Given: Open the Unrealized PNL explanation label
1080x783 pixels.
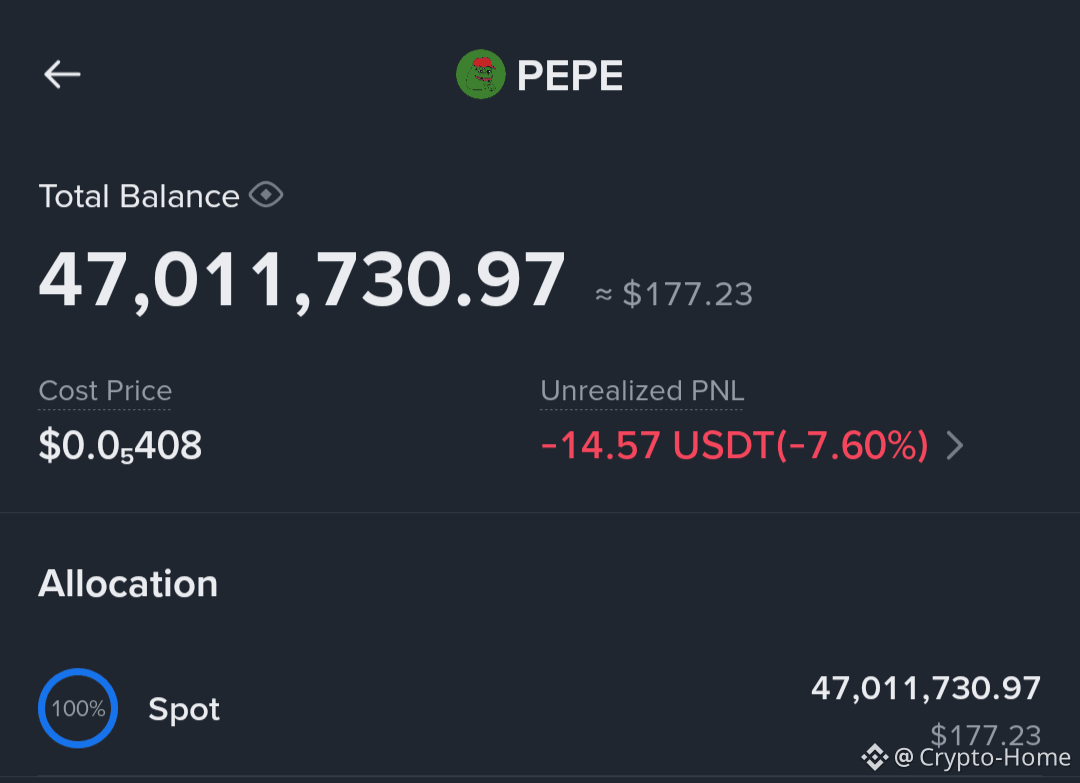Looking at the screenshot, I should coord(642,391).
